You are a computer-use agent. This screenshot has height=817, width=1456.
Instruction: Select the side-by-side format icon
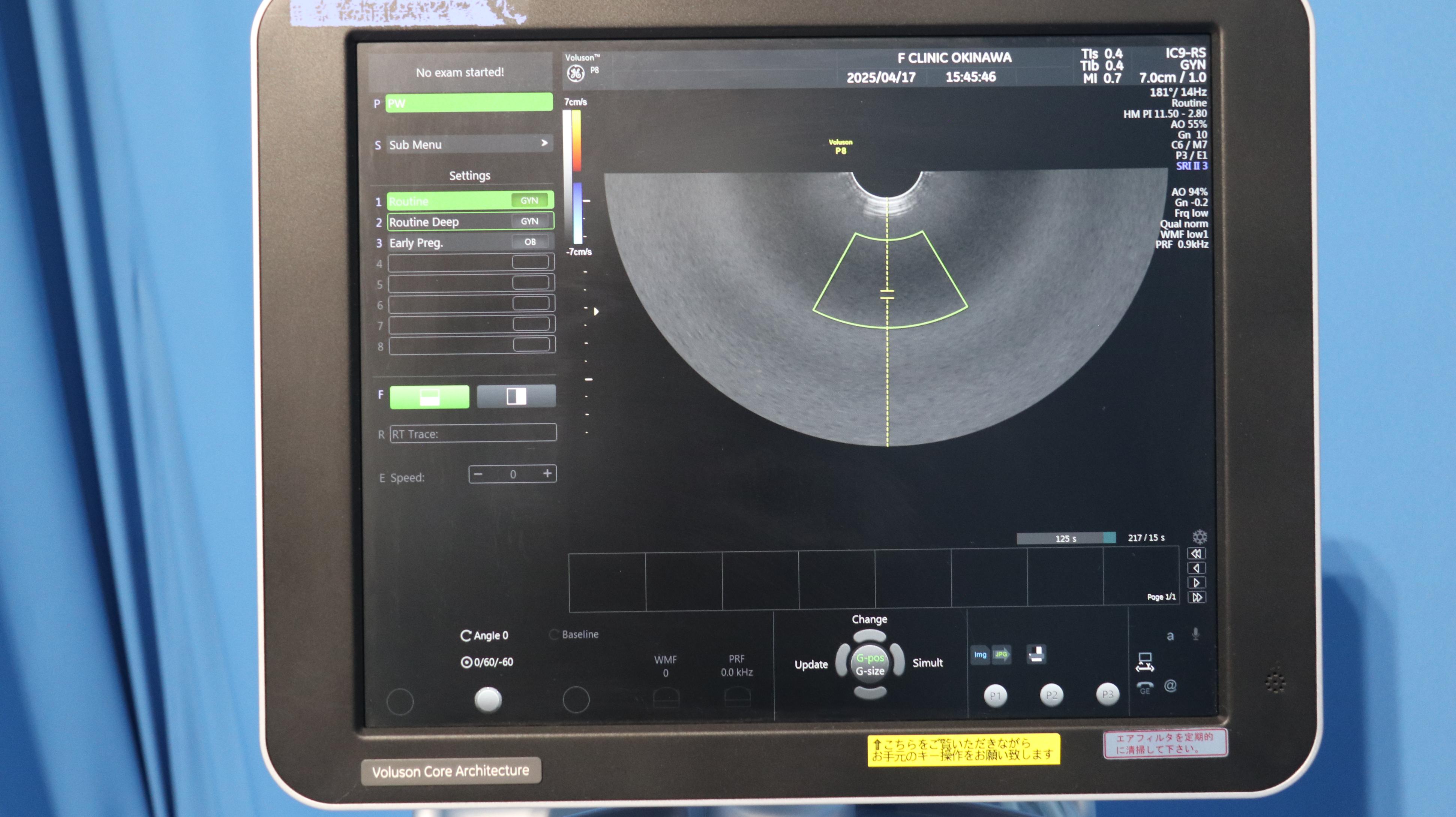516,396
